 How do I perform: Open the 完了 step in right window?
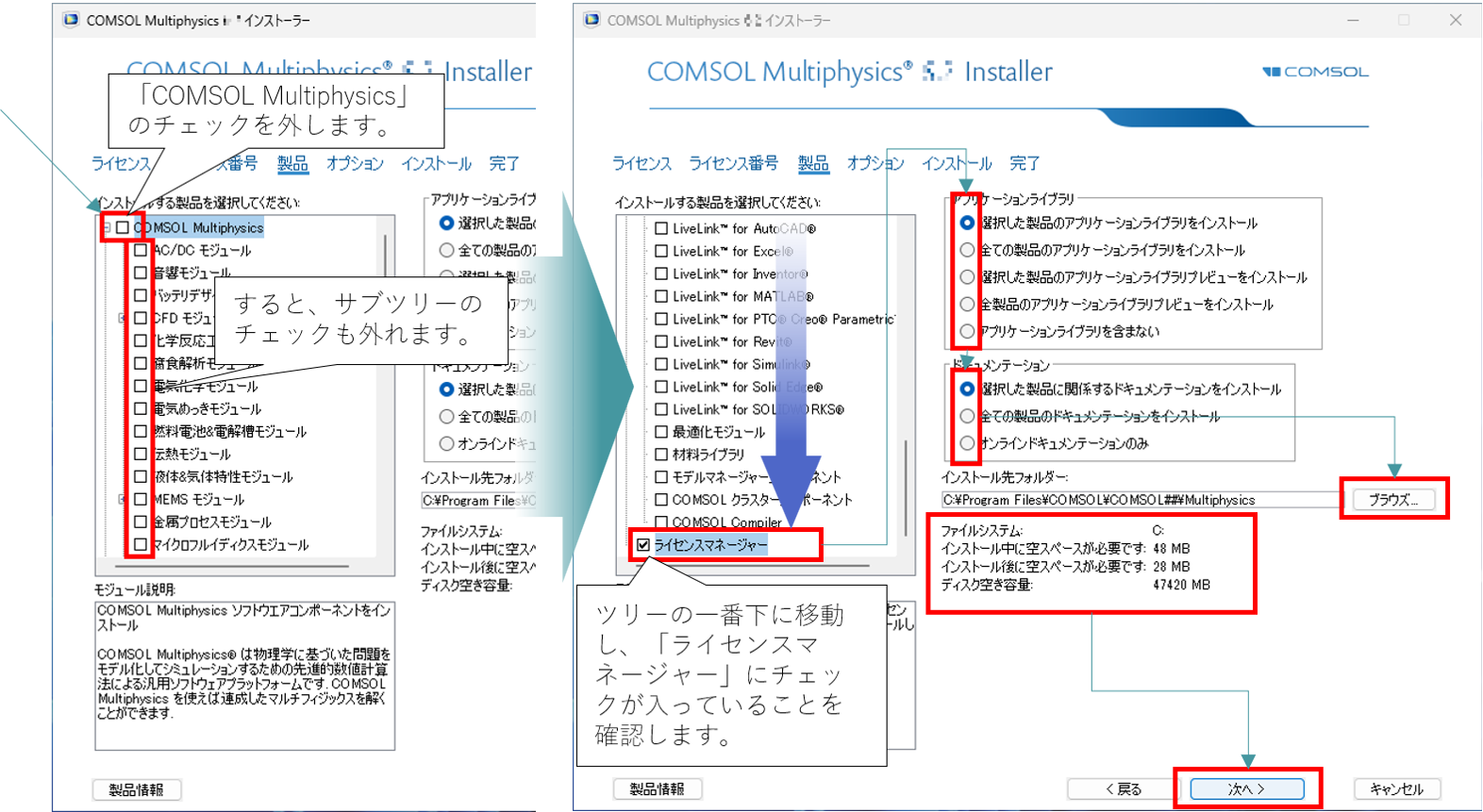pyautogui.click(x=1025, y=163)
